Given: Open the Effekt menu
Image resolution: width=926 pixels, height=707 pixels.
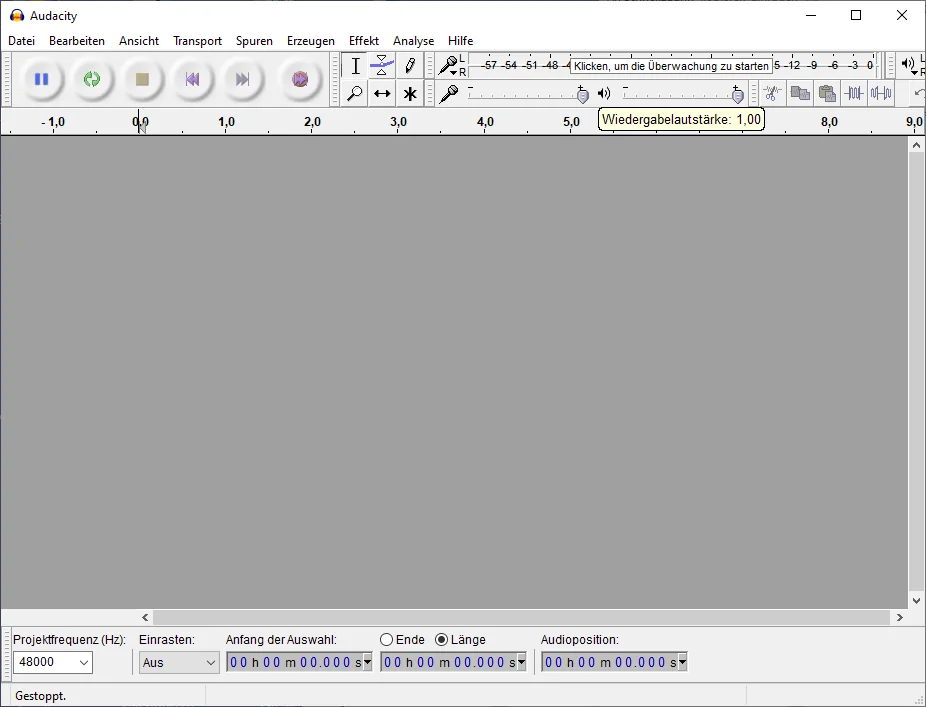Looking at the screenshot, I should pos(363,41).
